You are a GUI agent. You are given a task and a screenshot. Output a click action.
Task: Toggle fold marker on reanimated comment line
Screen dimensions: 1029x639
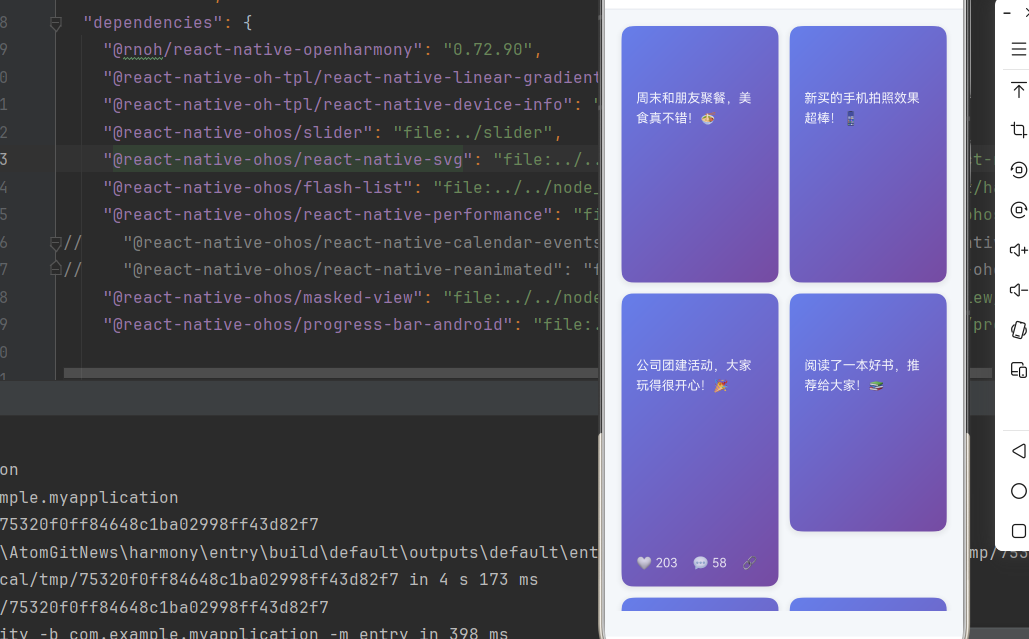tap(56, 268)
